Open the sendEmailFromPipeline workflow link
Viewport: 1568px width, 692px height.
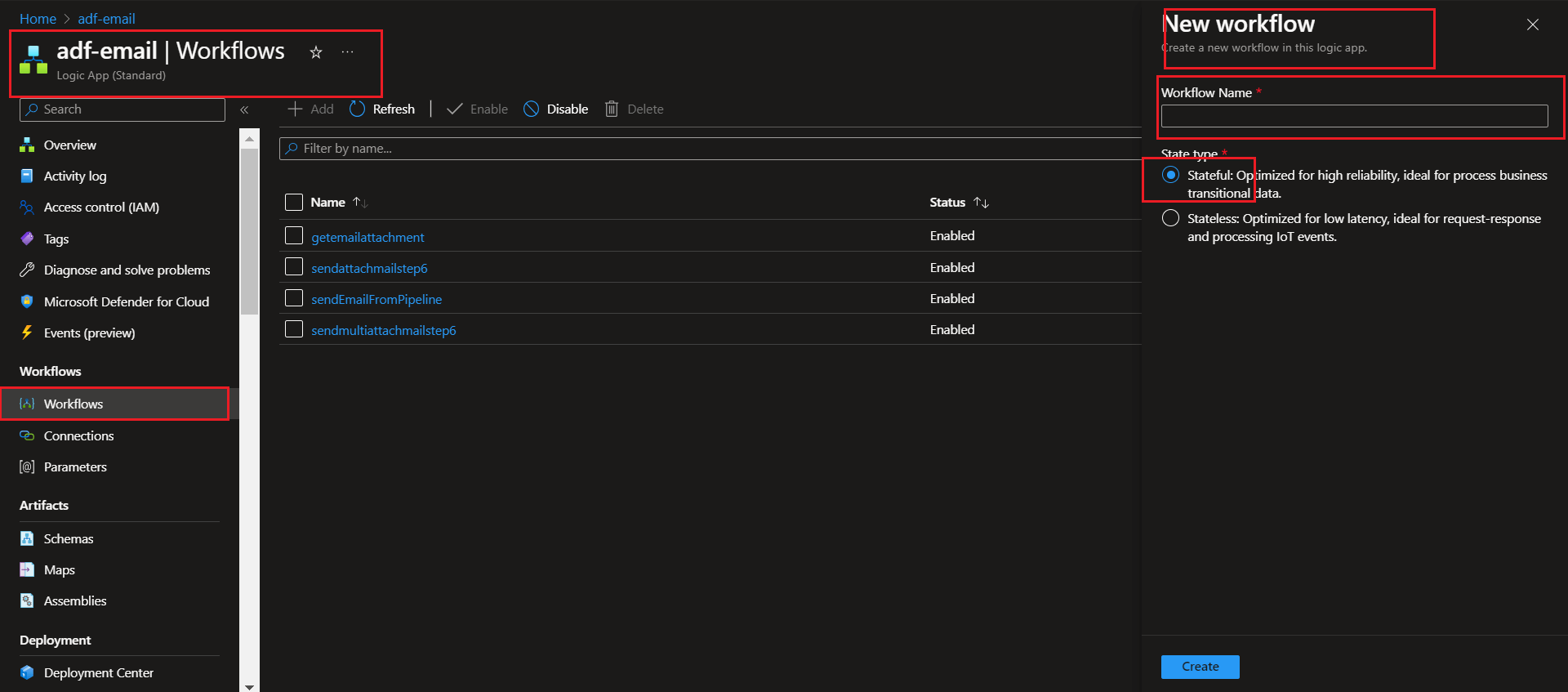[376, 299]
